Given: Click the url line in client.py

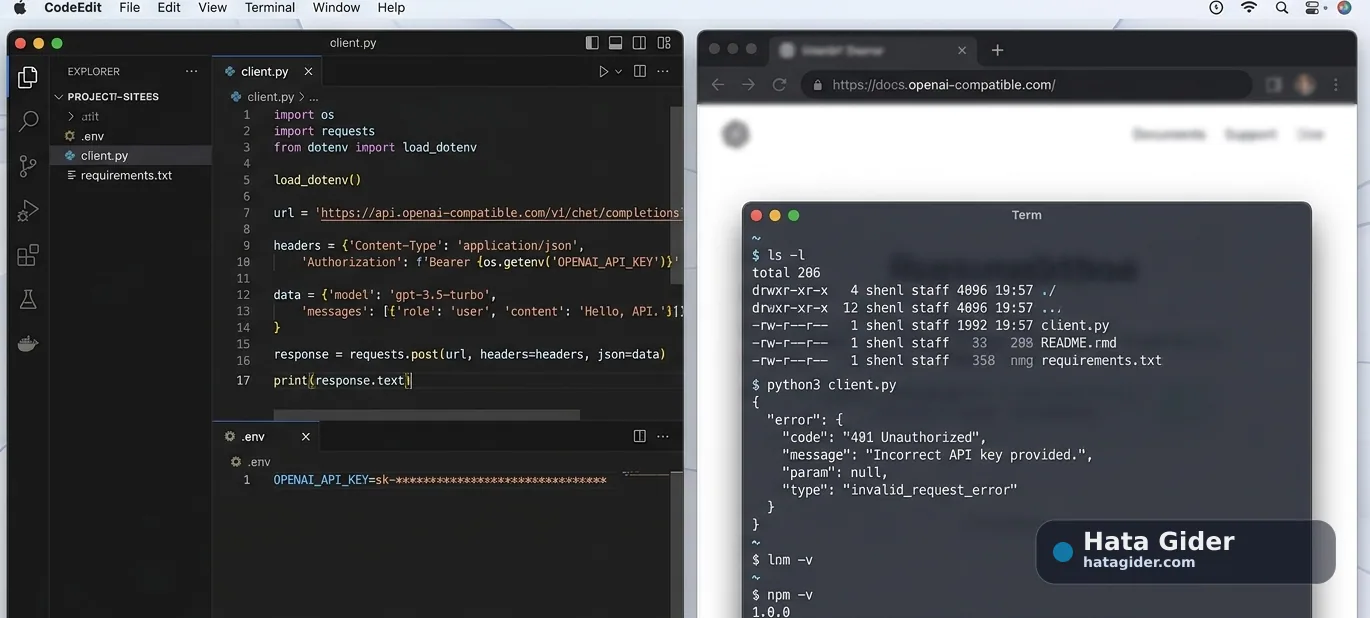Looking at the screenshot, I should [x=476, y=213].
